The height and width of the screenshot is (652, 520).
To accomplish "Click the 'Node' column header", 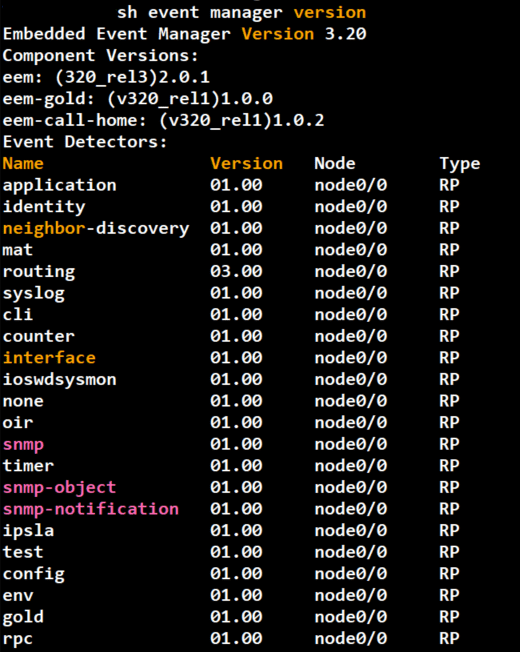I will (335, 163).
